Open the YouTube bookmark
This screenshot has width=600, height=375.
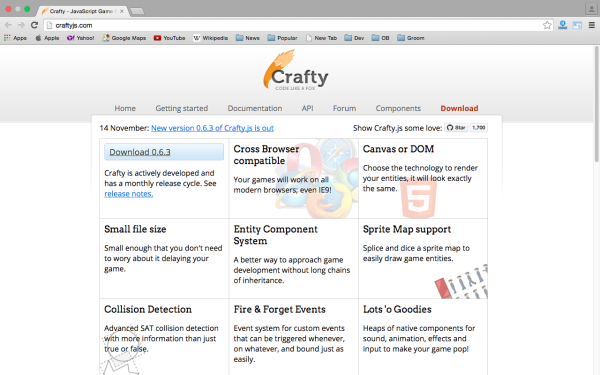tap(170, 38)
